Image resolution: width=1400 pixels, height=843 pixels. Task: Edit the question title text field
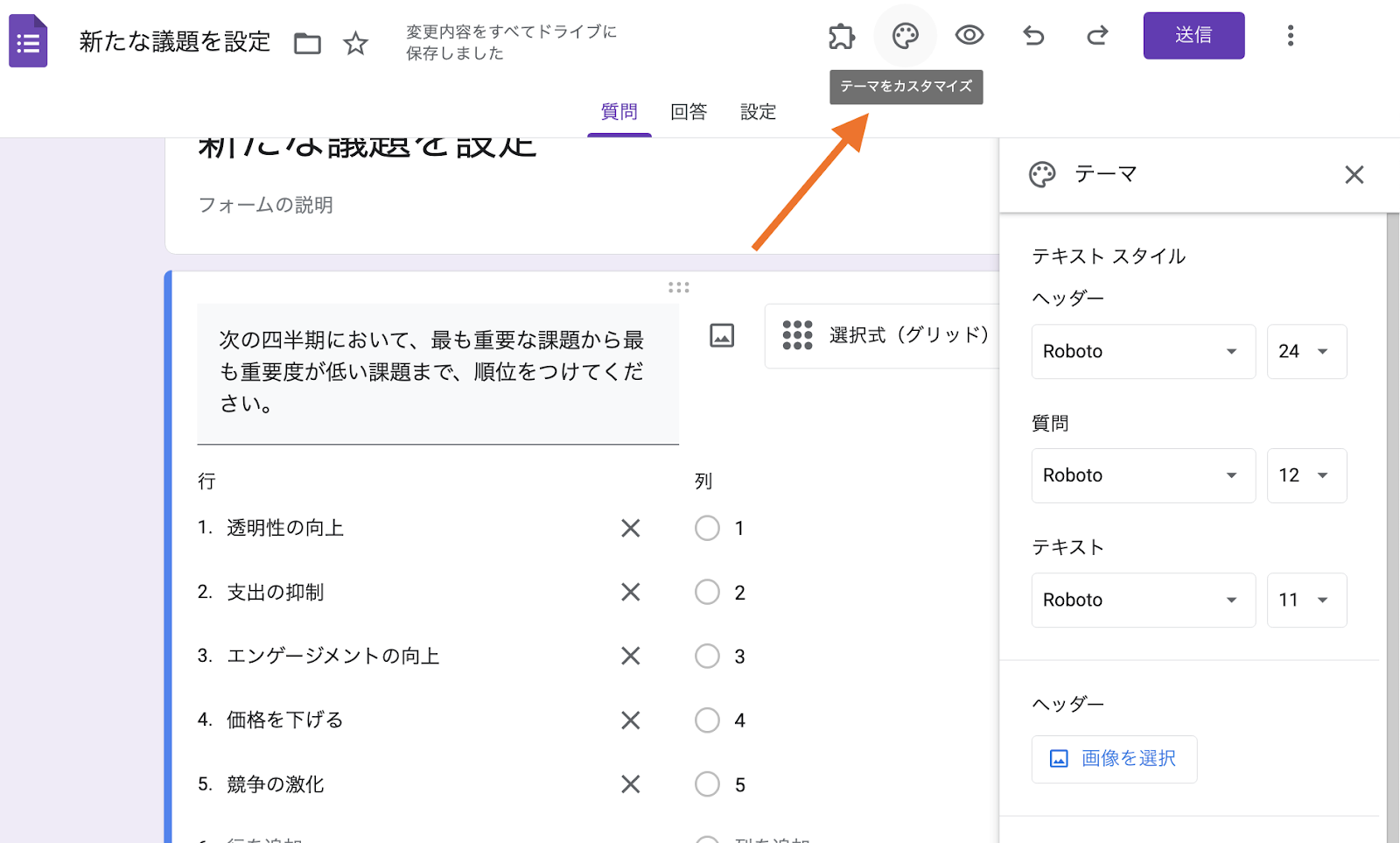tap(437, 374)
